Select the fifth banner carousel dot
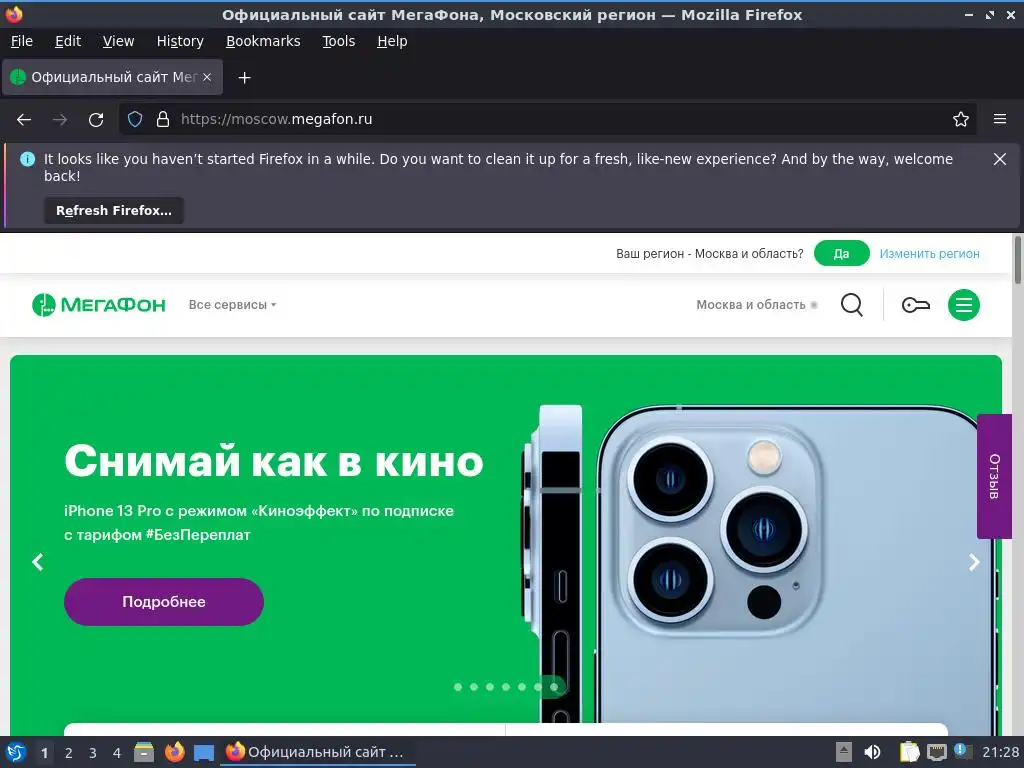1024x768 pixels. 522,687
